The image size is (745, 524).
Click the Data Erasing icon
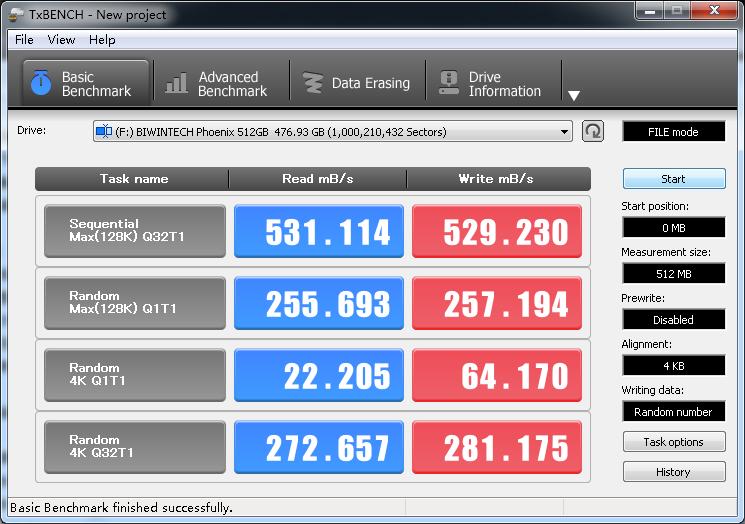click(313, 84)
